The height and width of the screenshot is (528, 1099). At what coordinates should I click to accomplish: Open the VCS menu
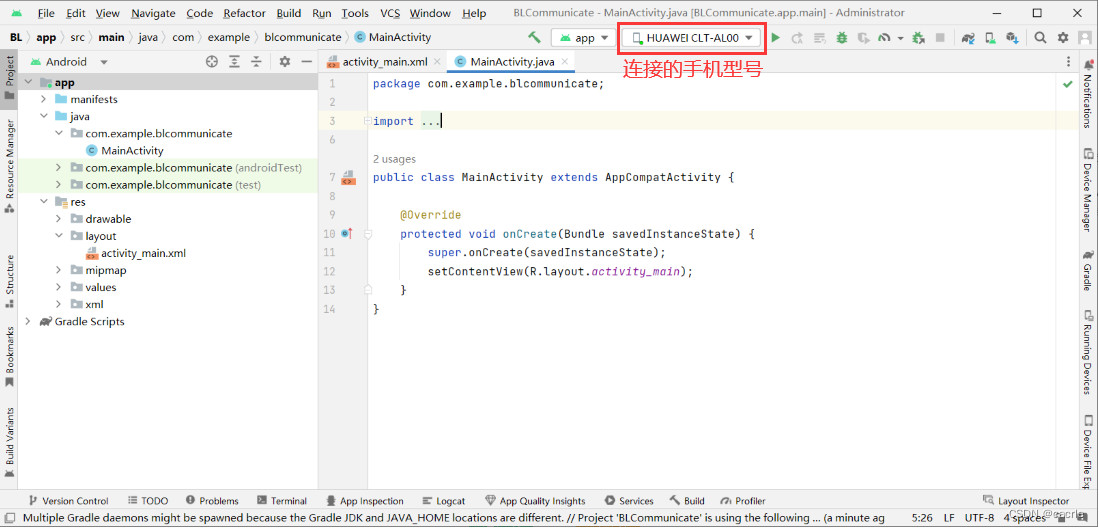click(x=390, y=13)
